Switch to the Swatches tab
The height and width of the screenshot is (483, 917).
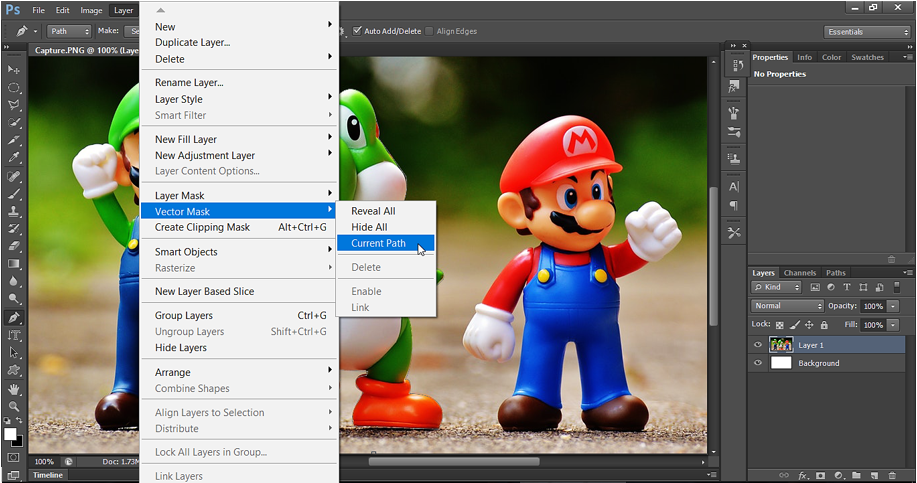click(867, 57)
